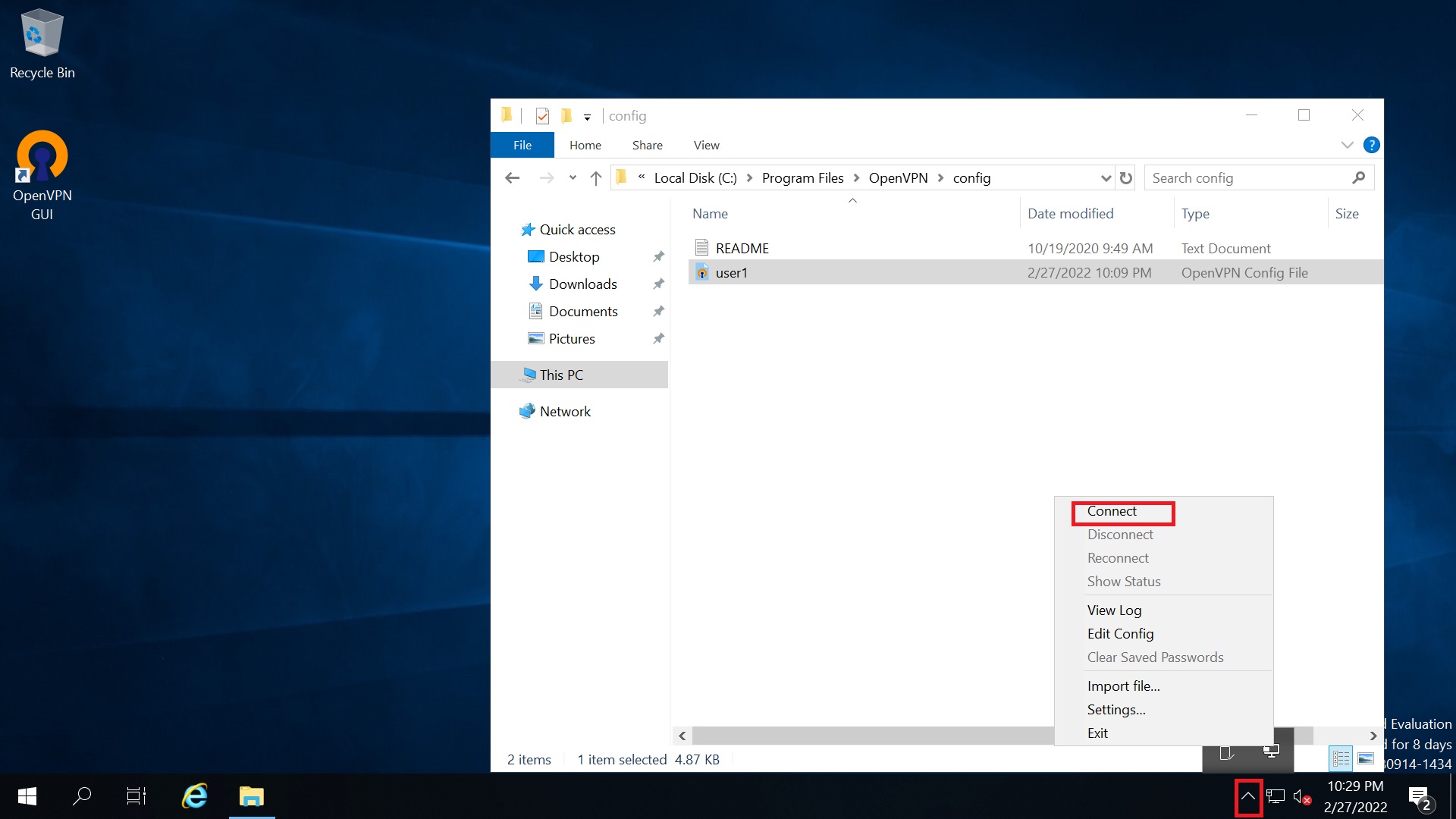
Task: Switch to the Share ribbon tab
Action: tap(648, 145)
